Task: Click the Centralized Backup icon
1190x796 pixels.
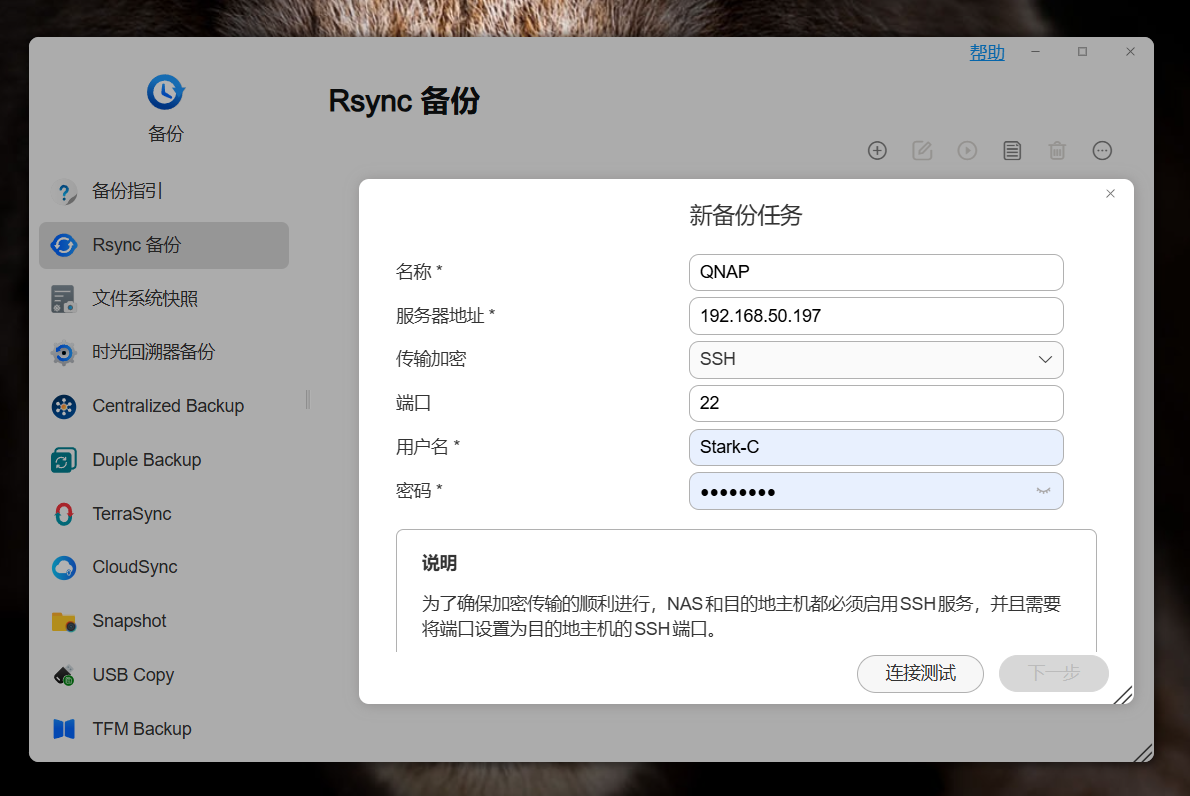Action: point(64,407)
